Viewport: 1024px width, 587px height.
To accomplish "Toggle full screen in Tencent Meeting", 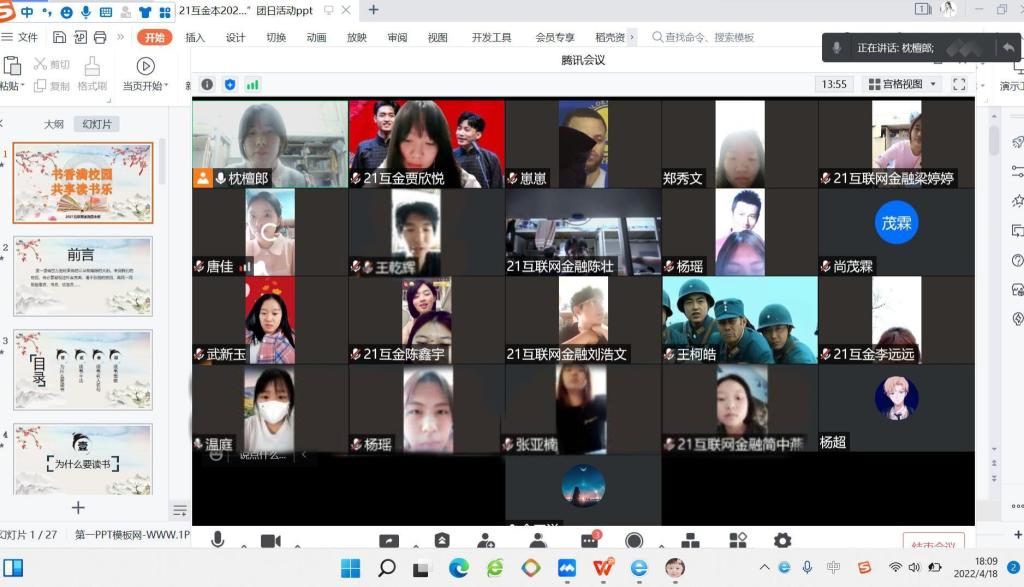I will click(959, 85).
